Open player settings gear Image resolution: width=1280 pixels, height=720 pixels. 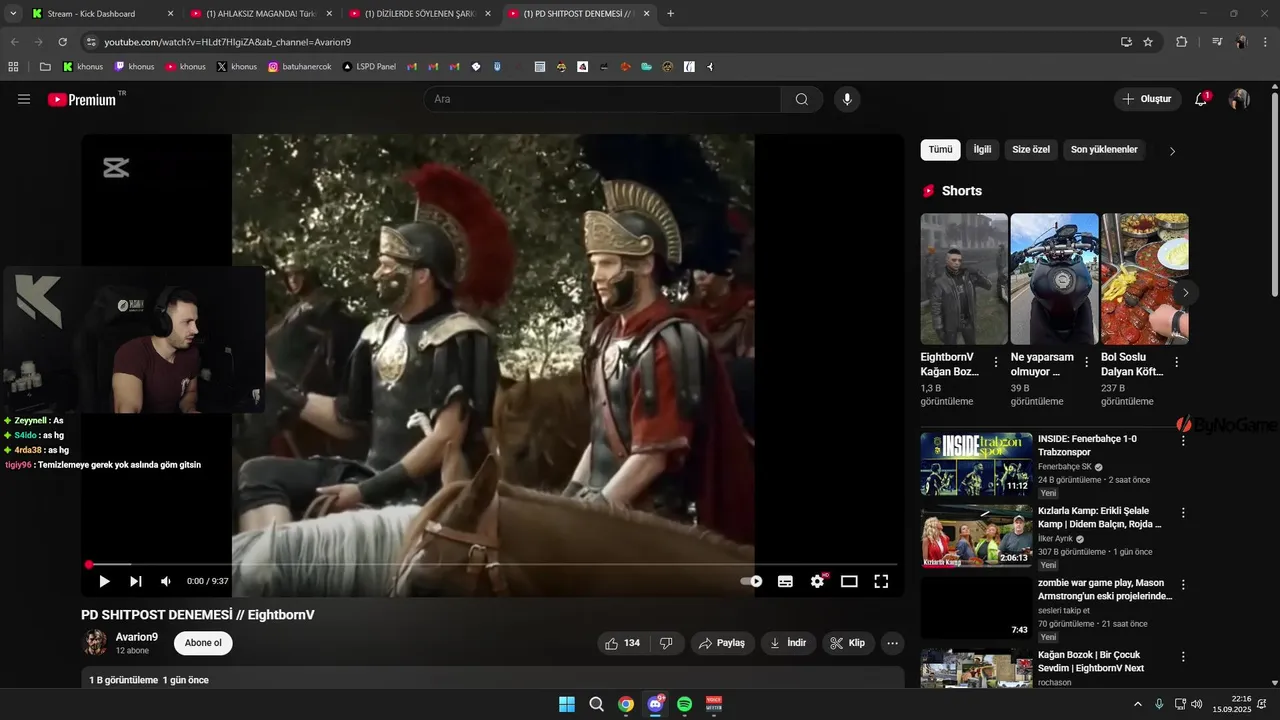pyautogui.click(x=818, y=581)
